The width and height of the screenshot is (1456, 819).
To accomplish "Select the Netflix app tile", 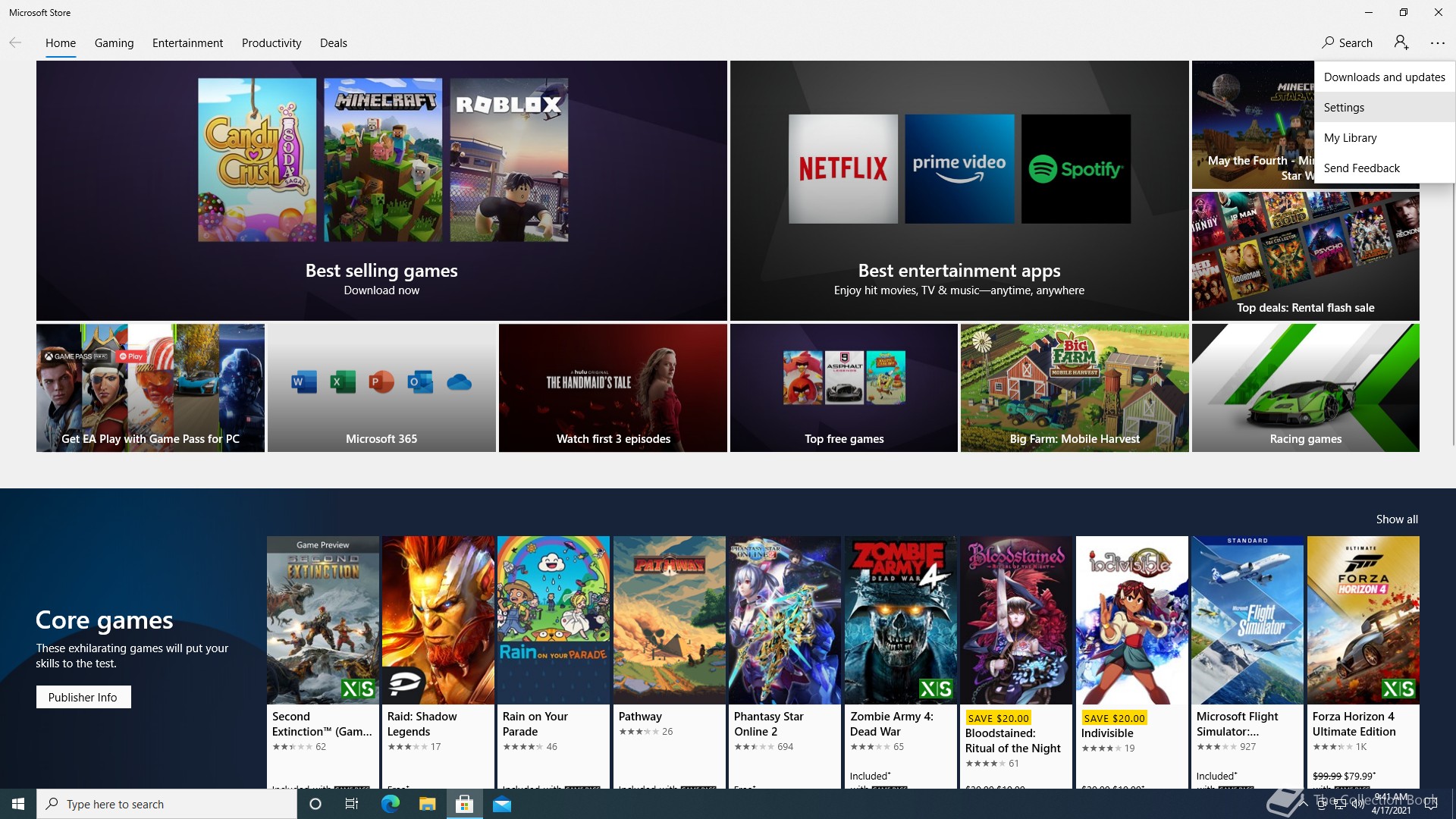I will (843, 168).
